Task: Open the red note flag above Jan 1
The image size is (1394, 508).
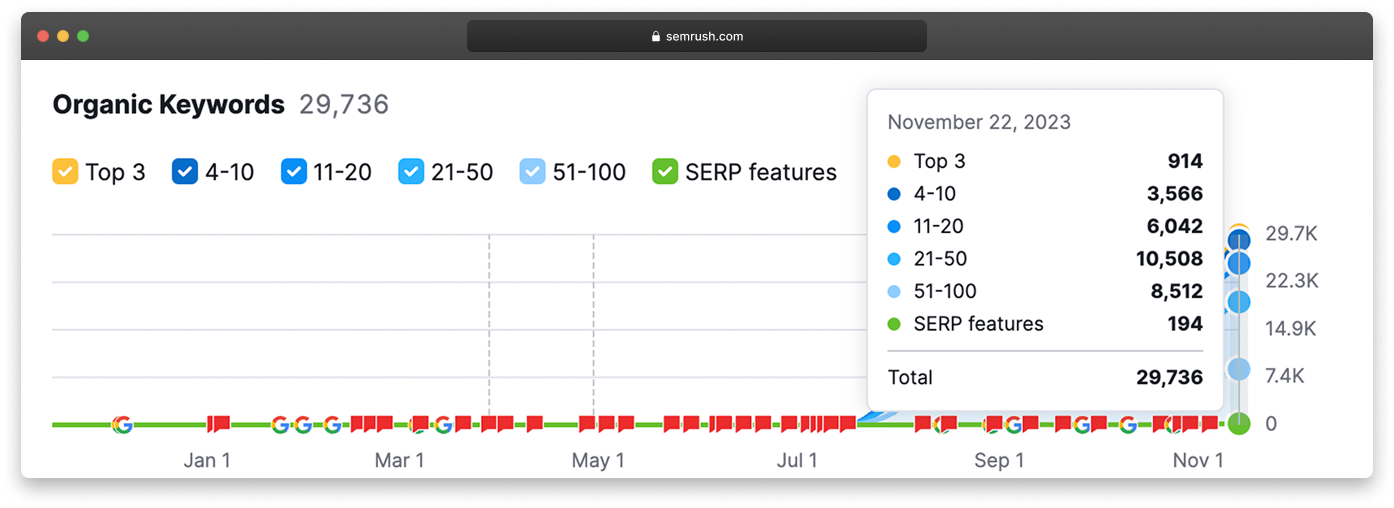Action: tap(218, 424)
